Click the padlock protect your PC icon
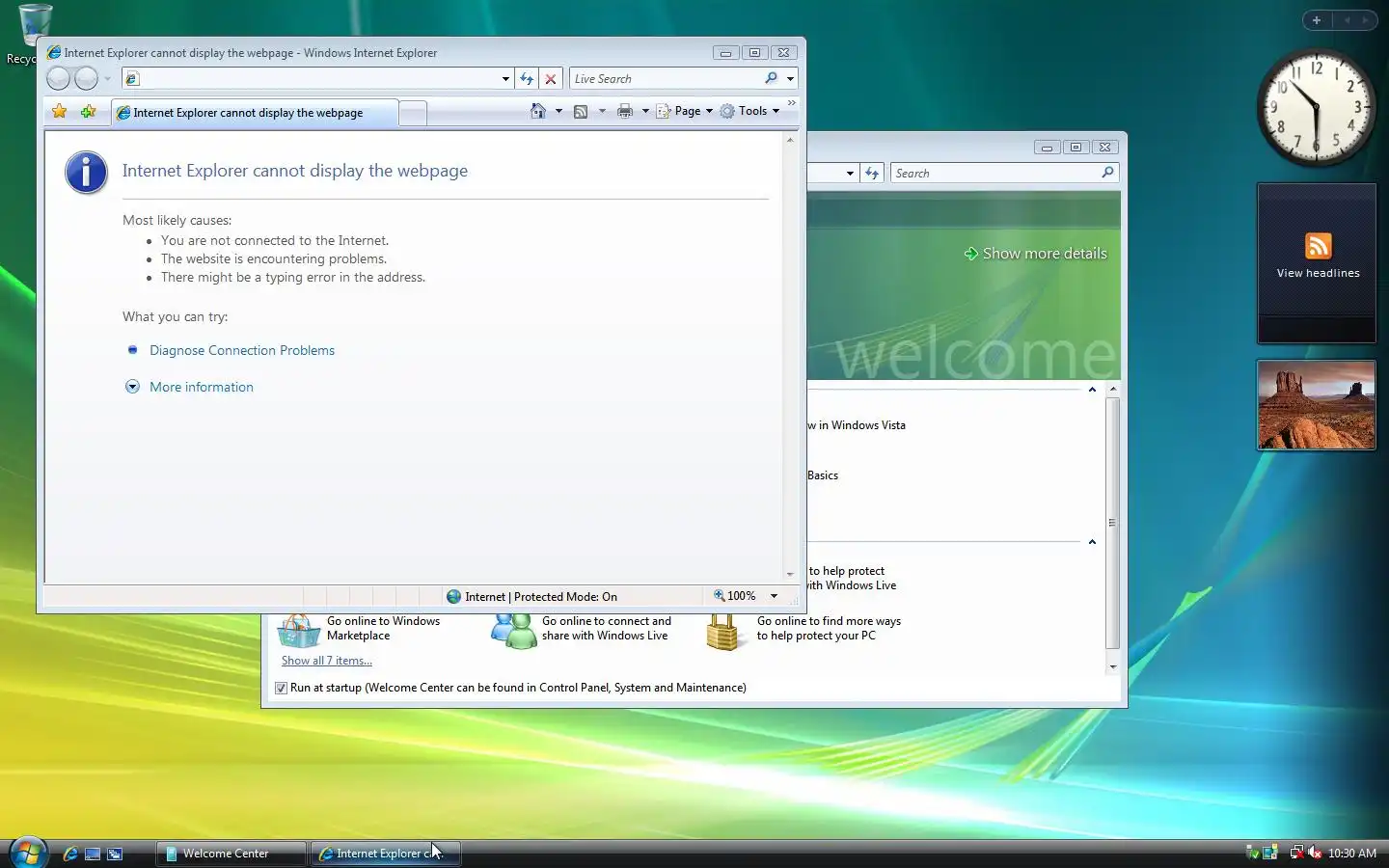 click(722, 633)
